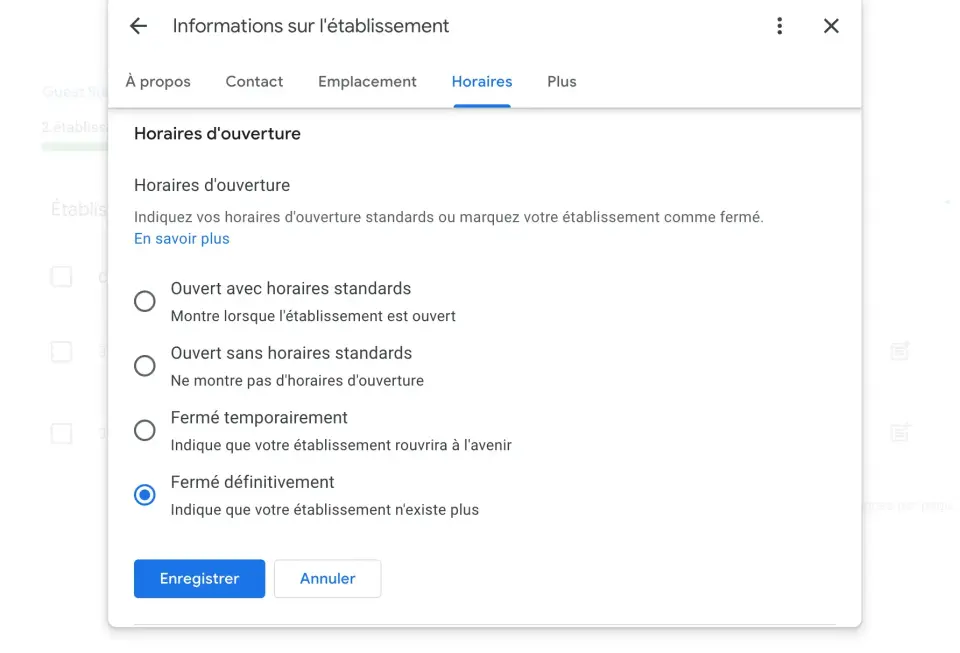Choose Ouvert sans horaires standards radio button
Screen dimensions: 960x653
pos(144,366)
